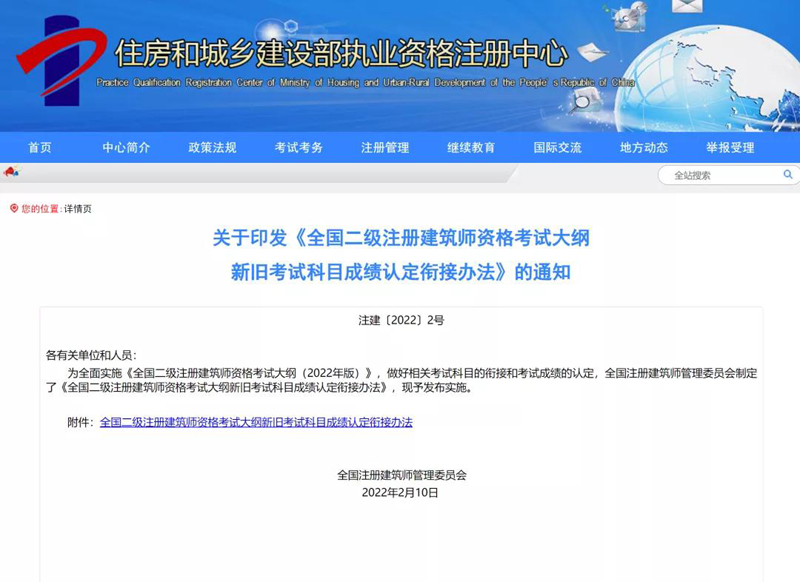Open the 首页 home menu item

click(40, 148)
